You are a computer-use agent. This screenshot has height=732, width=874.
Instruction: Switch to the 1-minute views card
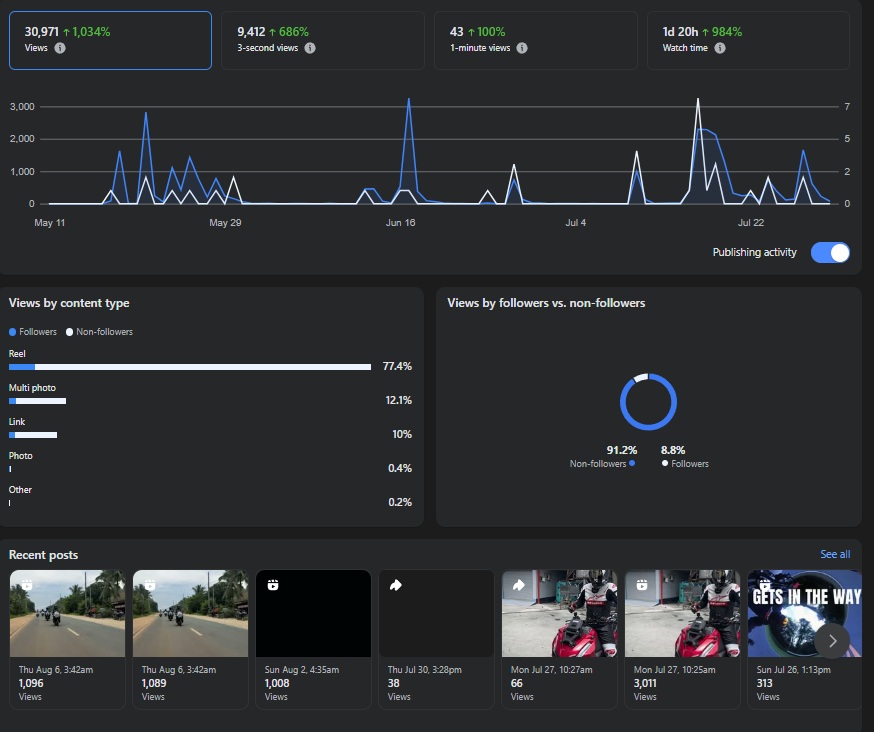536,40
